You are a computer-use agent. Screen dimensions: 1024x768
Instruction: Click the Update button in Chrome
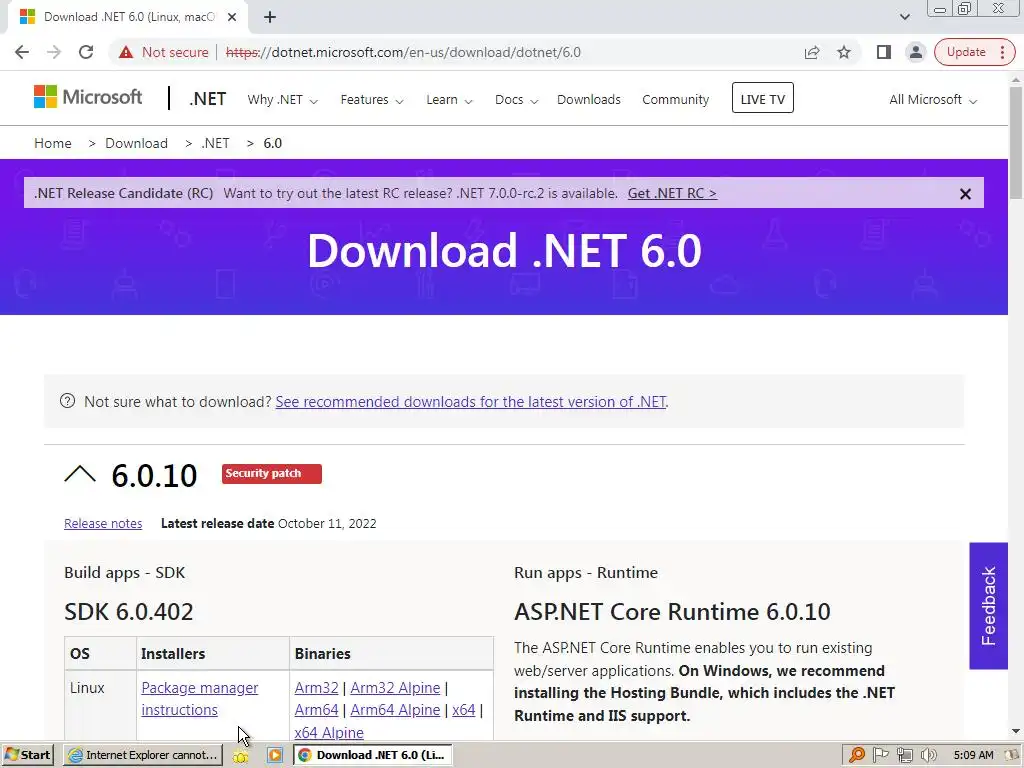966,52
